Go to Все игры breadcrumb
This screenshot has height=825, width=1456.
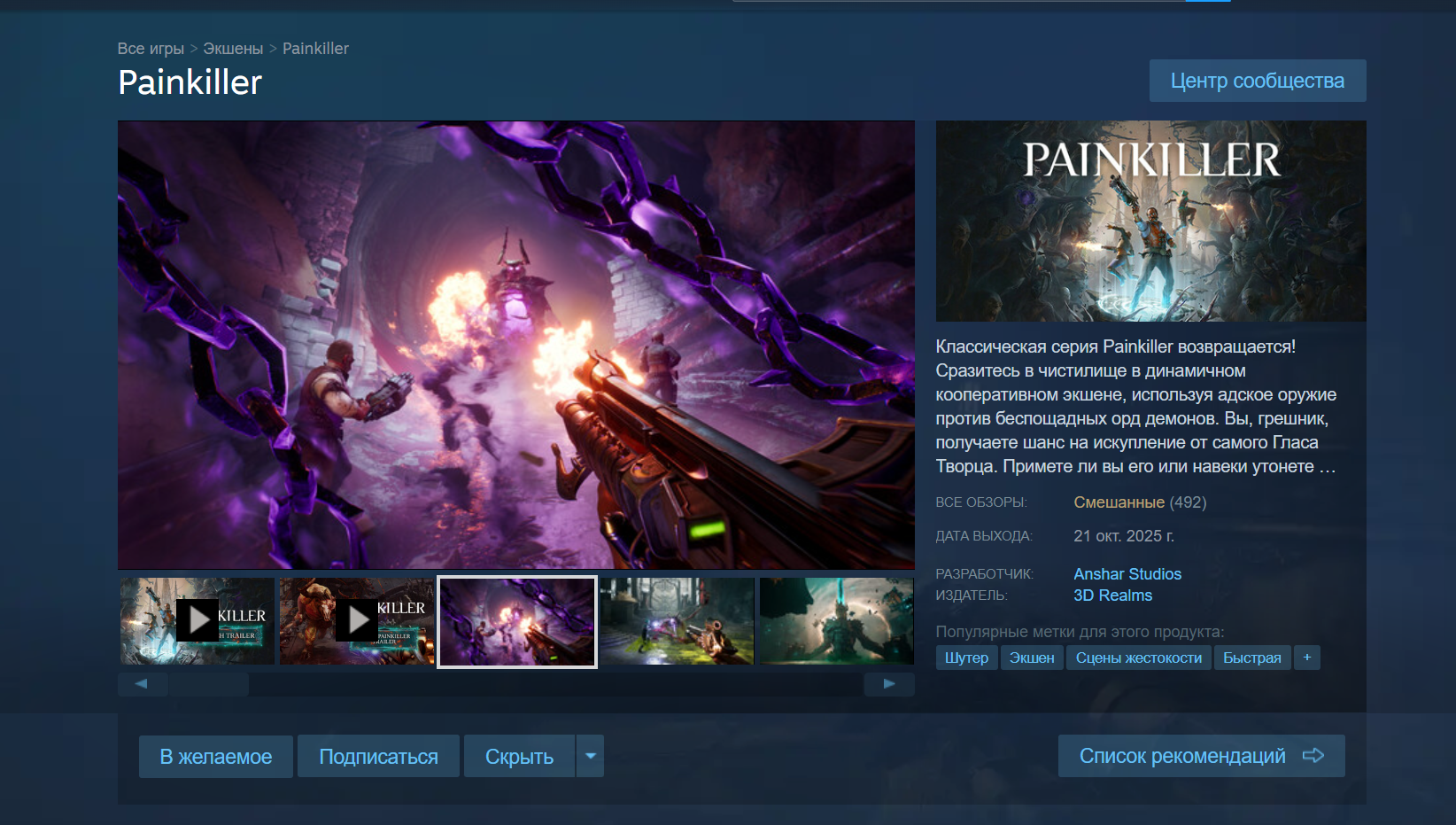point(151,49)
